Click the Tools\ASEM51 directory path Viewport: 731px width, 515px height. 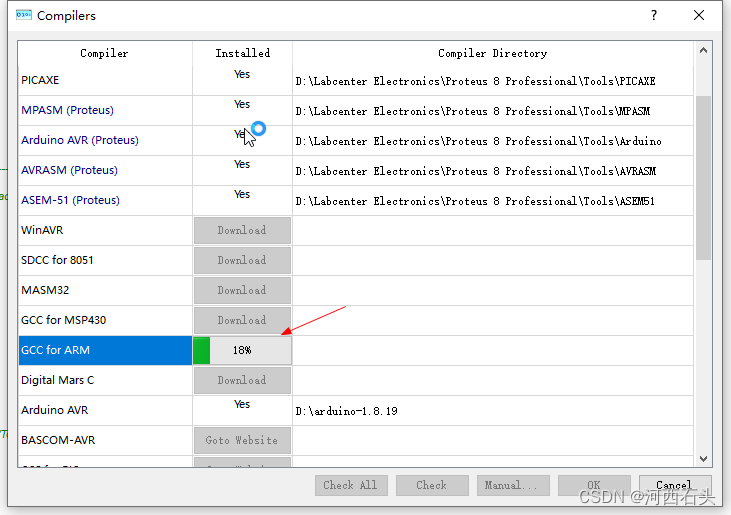click(475, 201)
